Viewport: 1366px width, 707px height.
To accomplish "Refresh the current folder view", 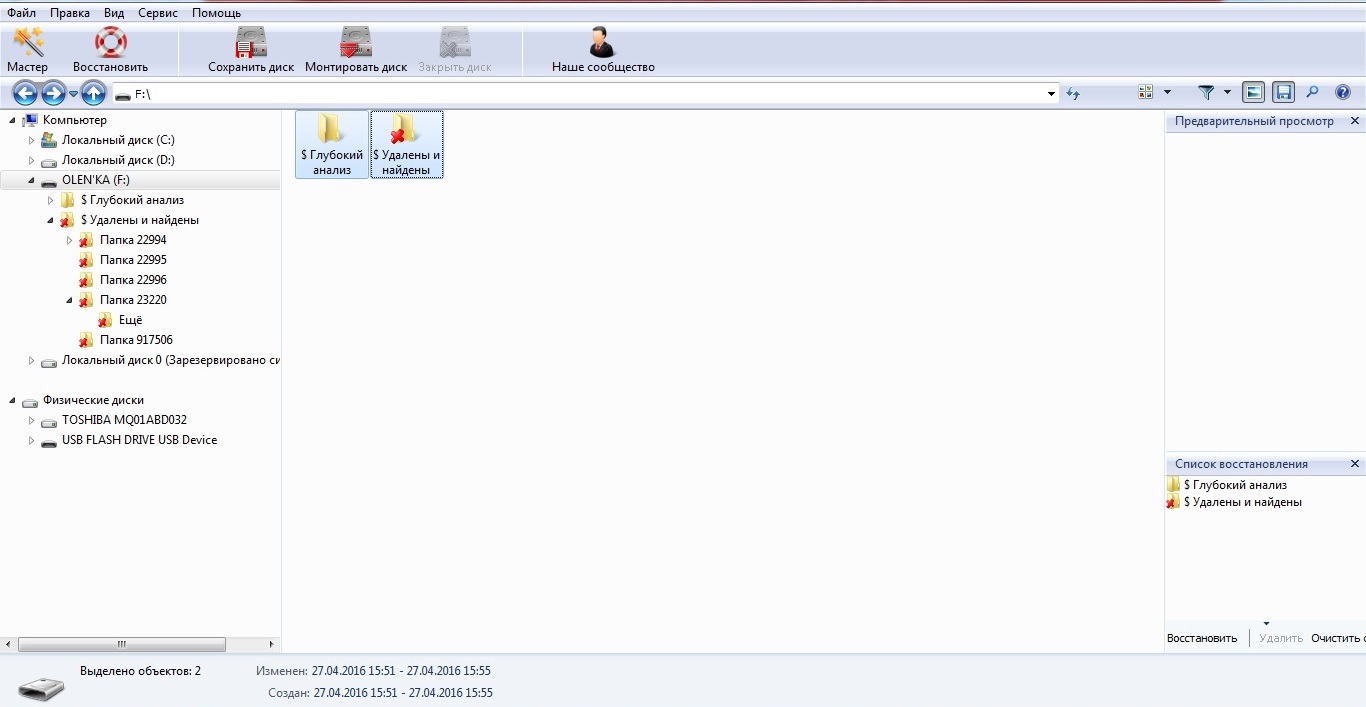I will pos(1073,93).
